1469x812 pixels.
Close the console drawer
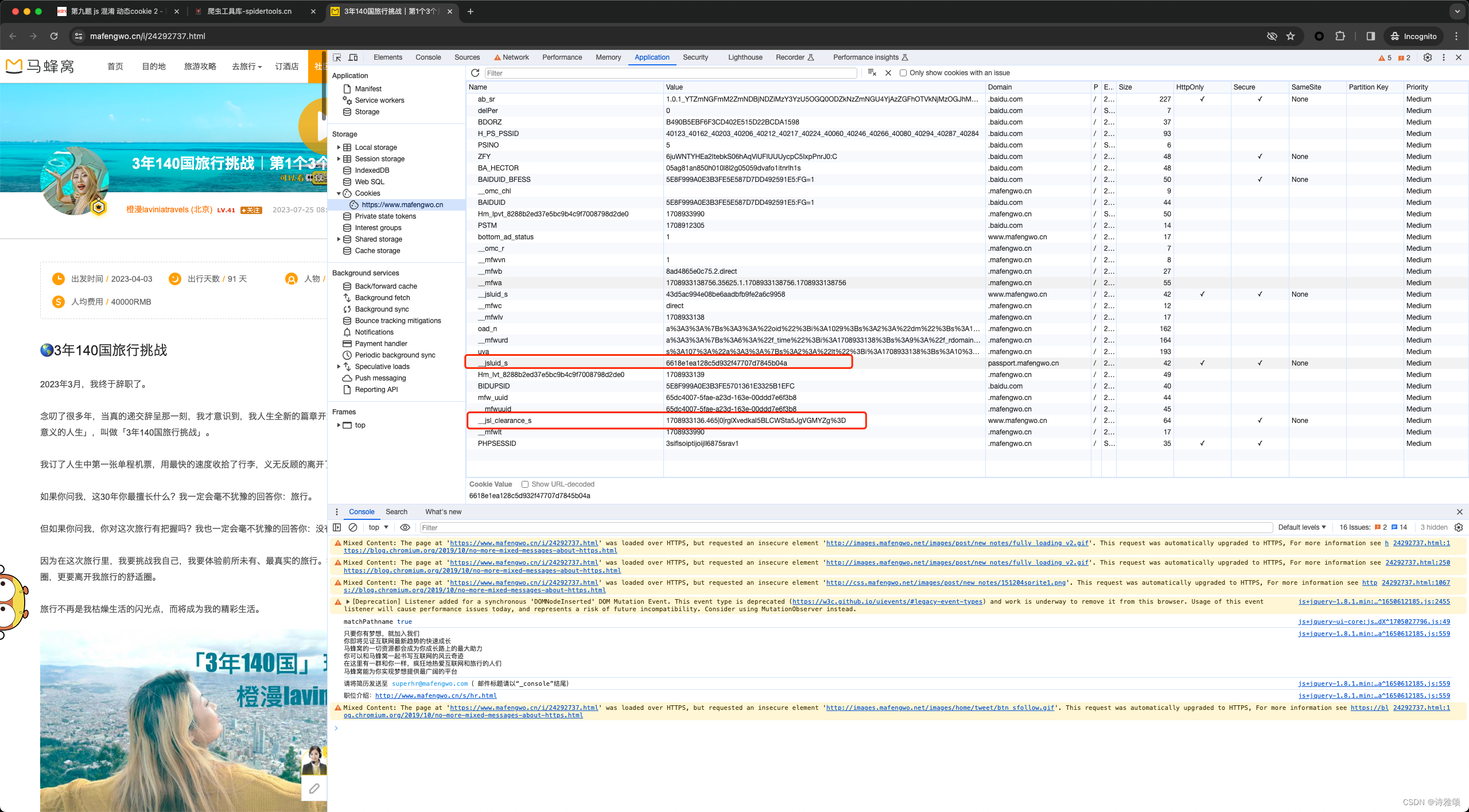pos(1460,512)
